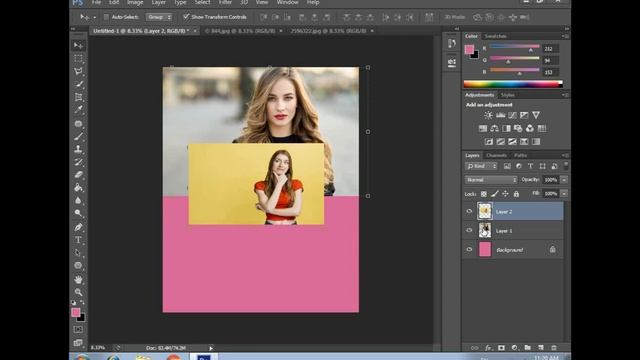Select the Pen tool

click(78, 227)
